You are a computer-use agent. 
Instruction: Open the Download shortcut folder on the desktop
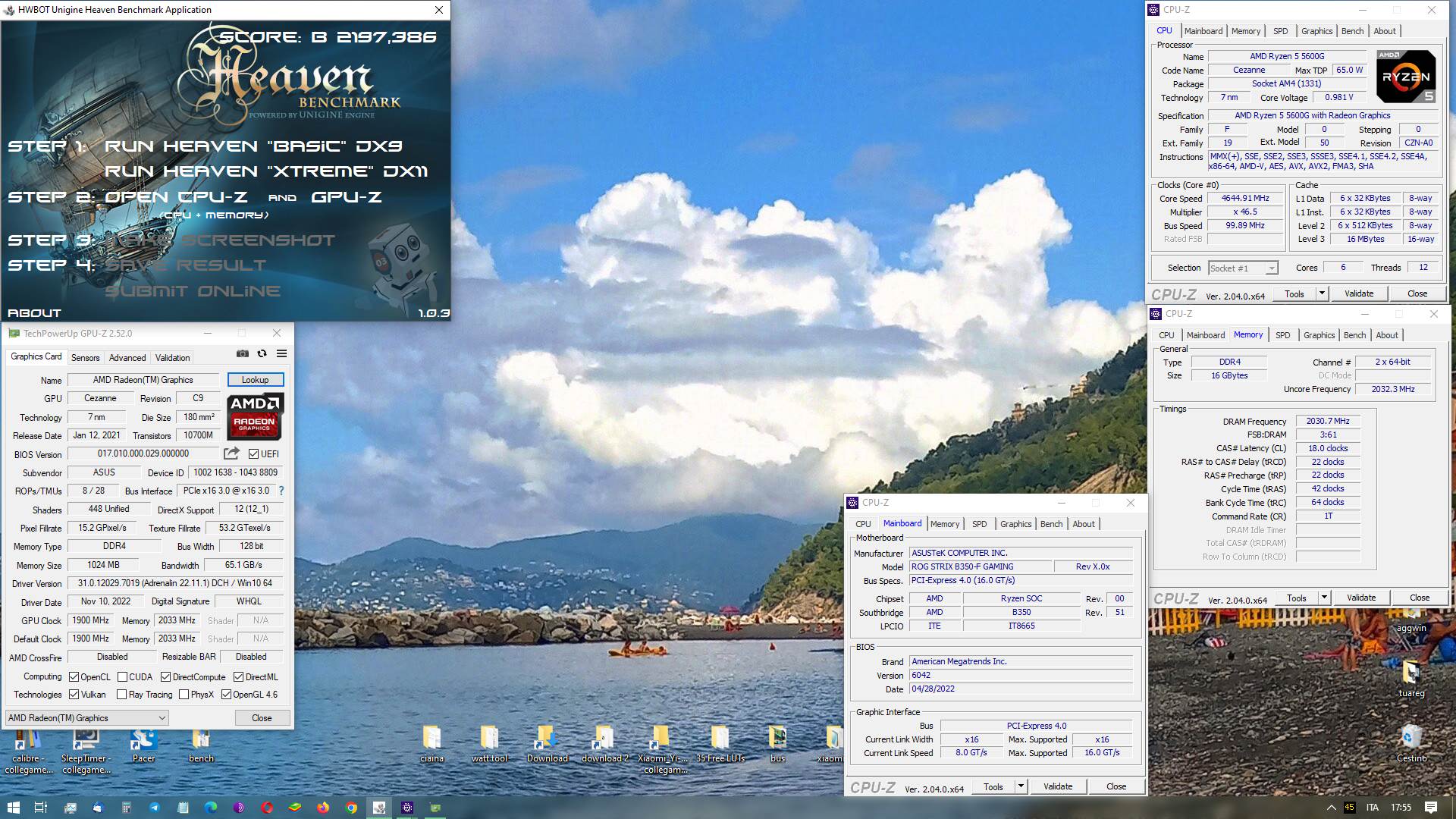[x=547, y=744]
